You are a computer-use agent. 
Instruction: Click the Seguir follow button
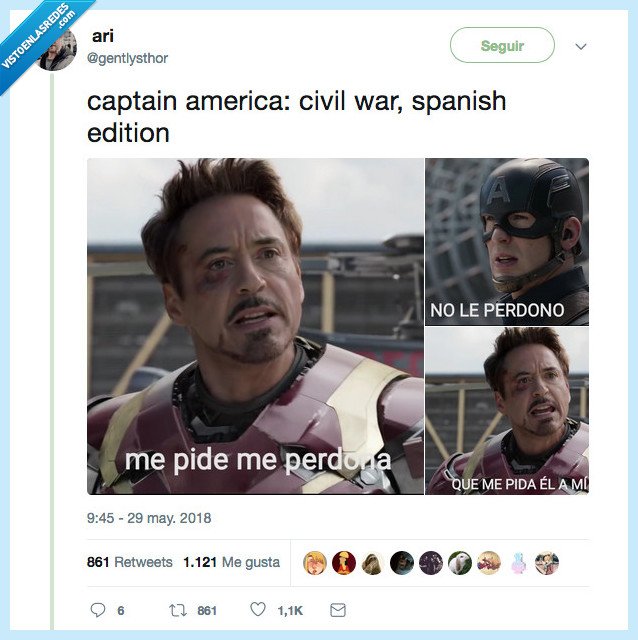tap(502, 45)
